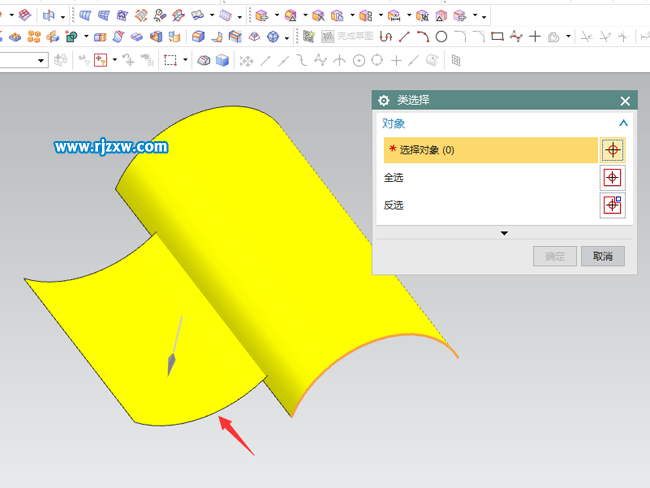Click the Select Object crosshair icon
The width and height of the screenshot is (650, 488).
click(612, 150)
